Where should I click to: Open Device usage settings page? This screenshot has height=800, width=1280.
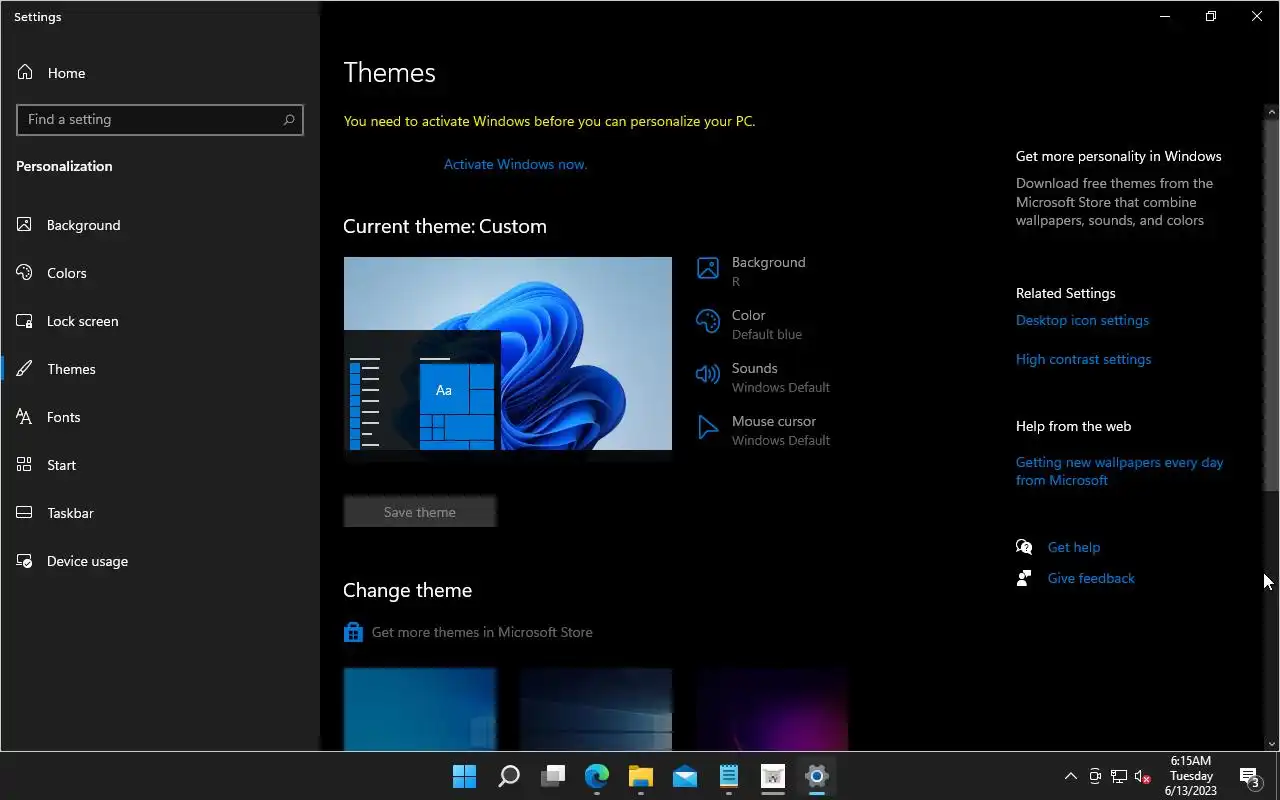coord(87,561)
